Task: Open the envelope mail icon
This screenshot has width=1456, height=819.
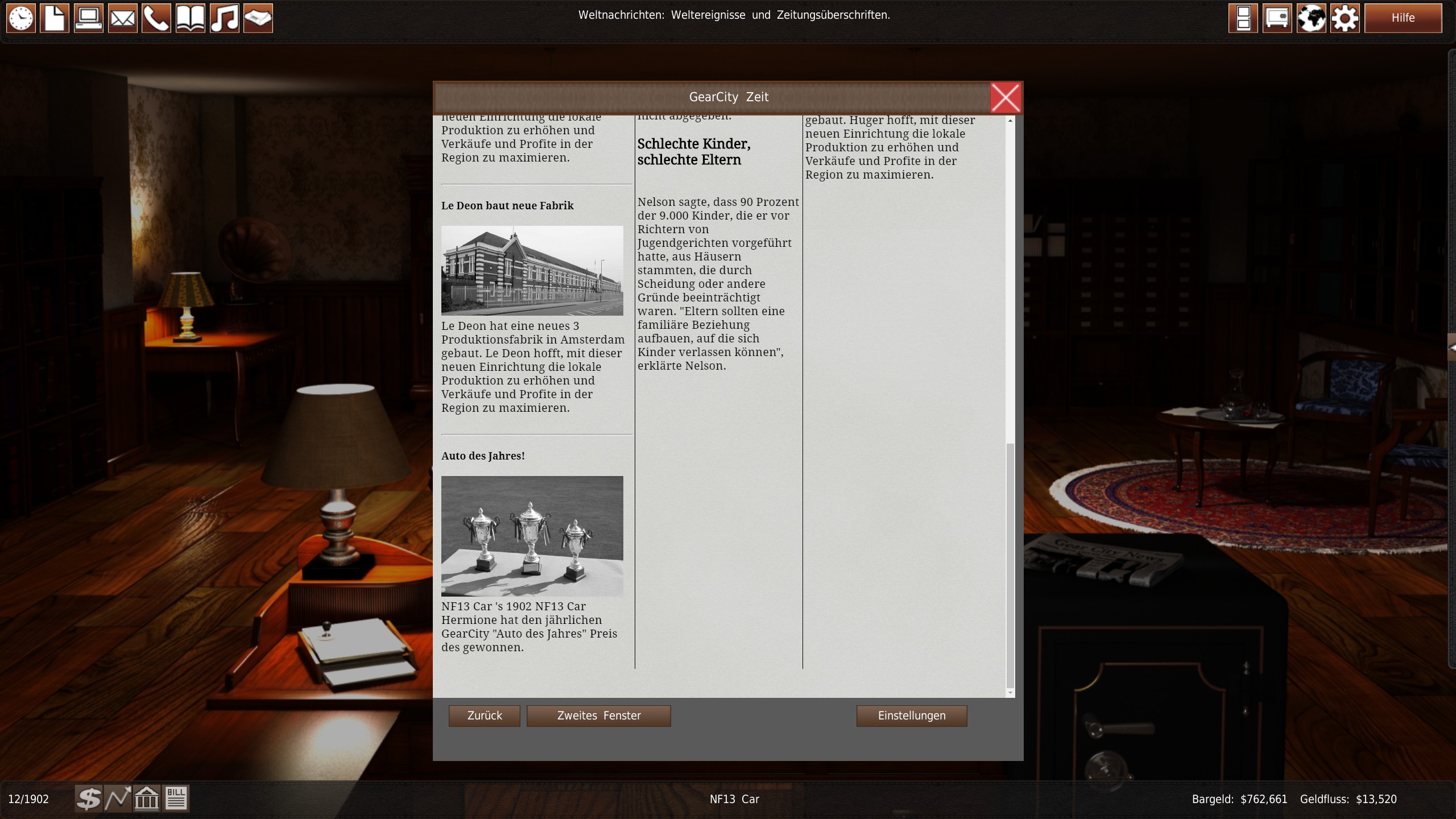Action: pos(123,18)
